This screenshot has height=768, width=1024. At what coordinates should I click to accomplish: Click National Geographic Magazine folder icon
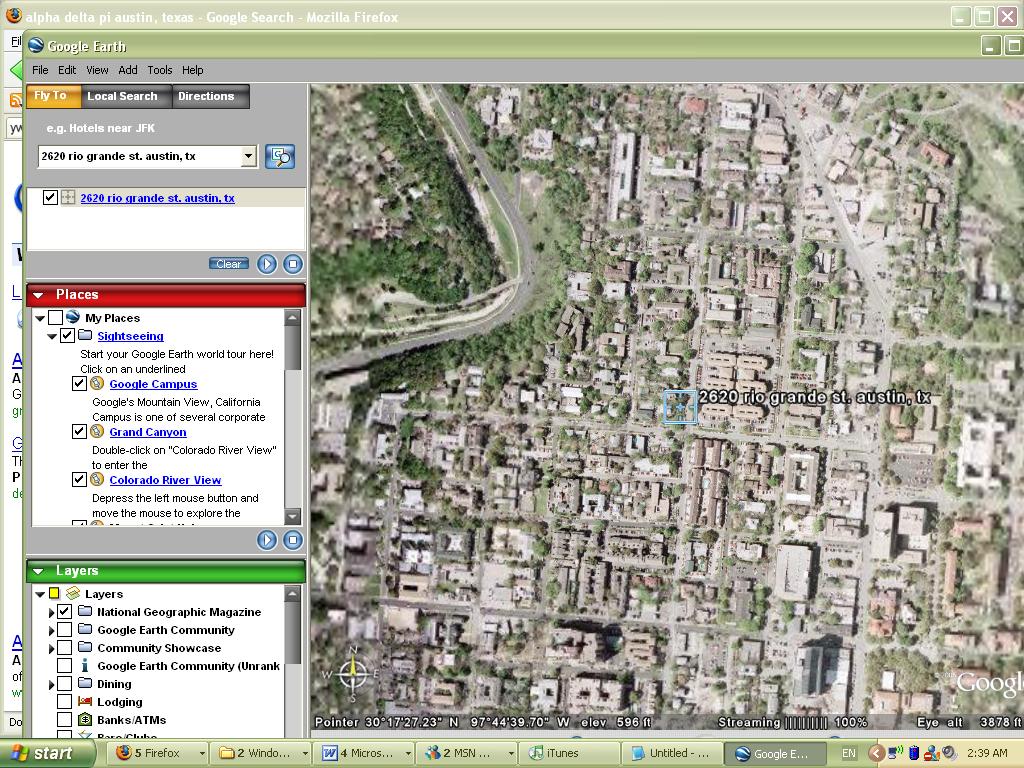coord(85,611)
